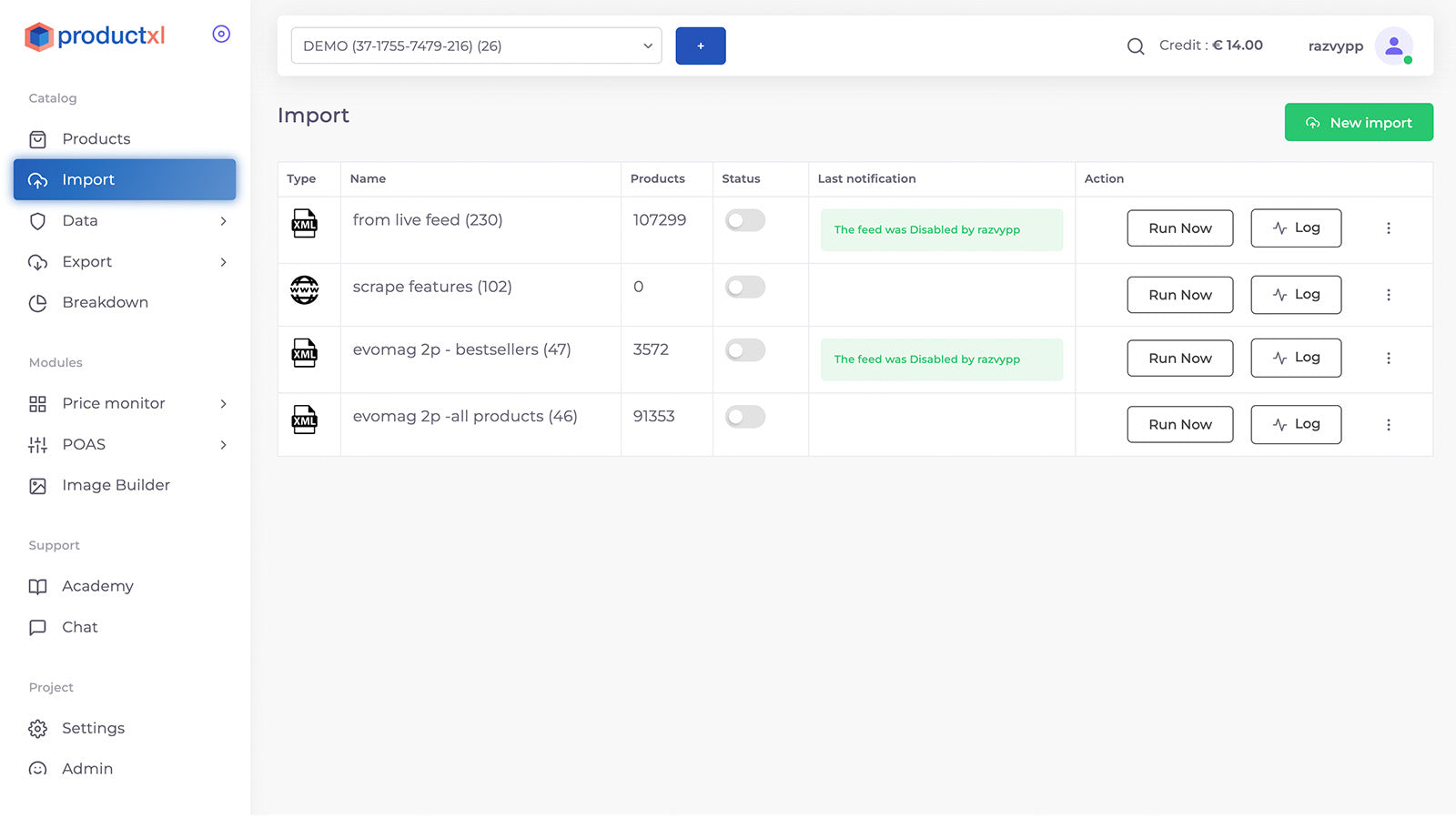
Task: Run Now the evomag 2p bestsellers feed
Action: (1179, 358)
